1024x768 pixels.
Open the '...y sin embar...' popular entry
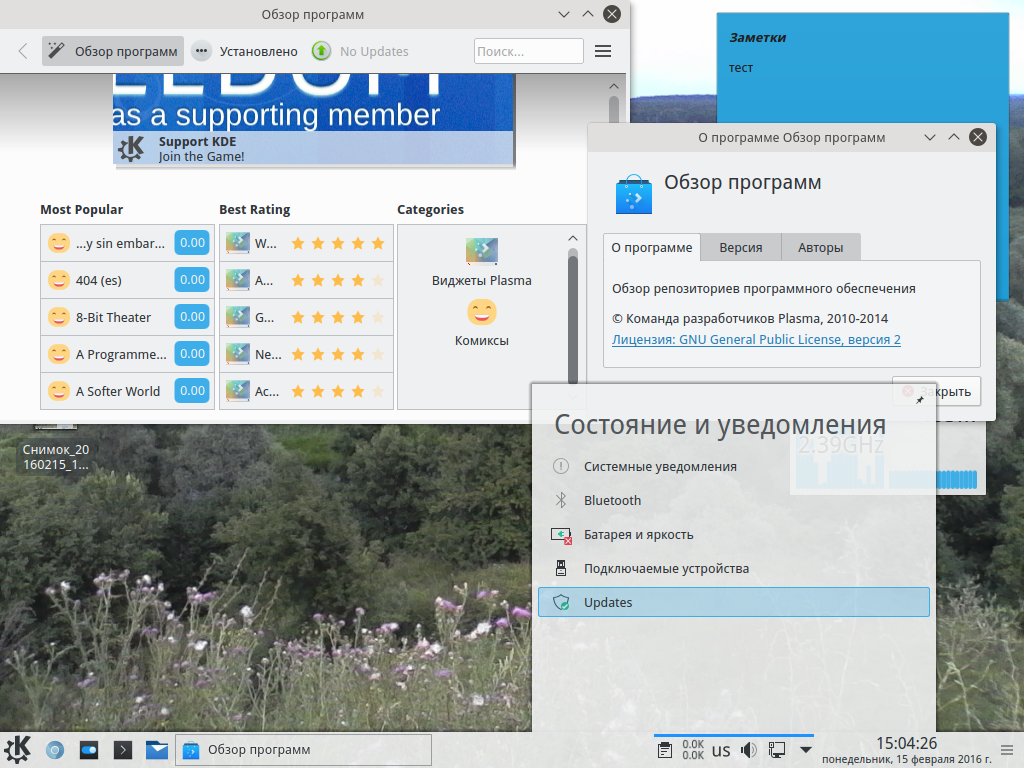(x=127, y=243)
